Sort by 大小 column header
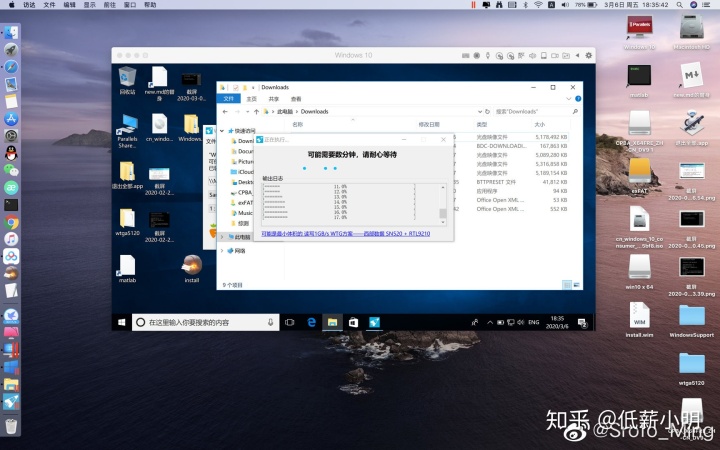 pos(540,124)
